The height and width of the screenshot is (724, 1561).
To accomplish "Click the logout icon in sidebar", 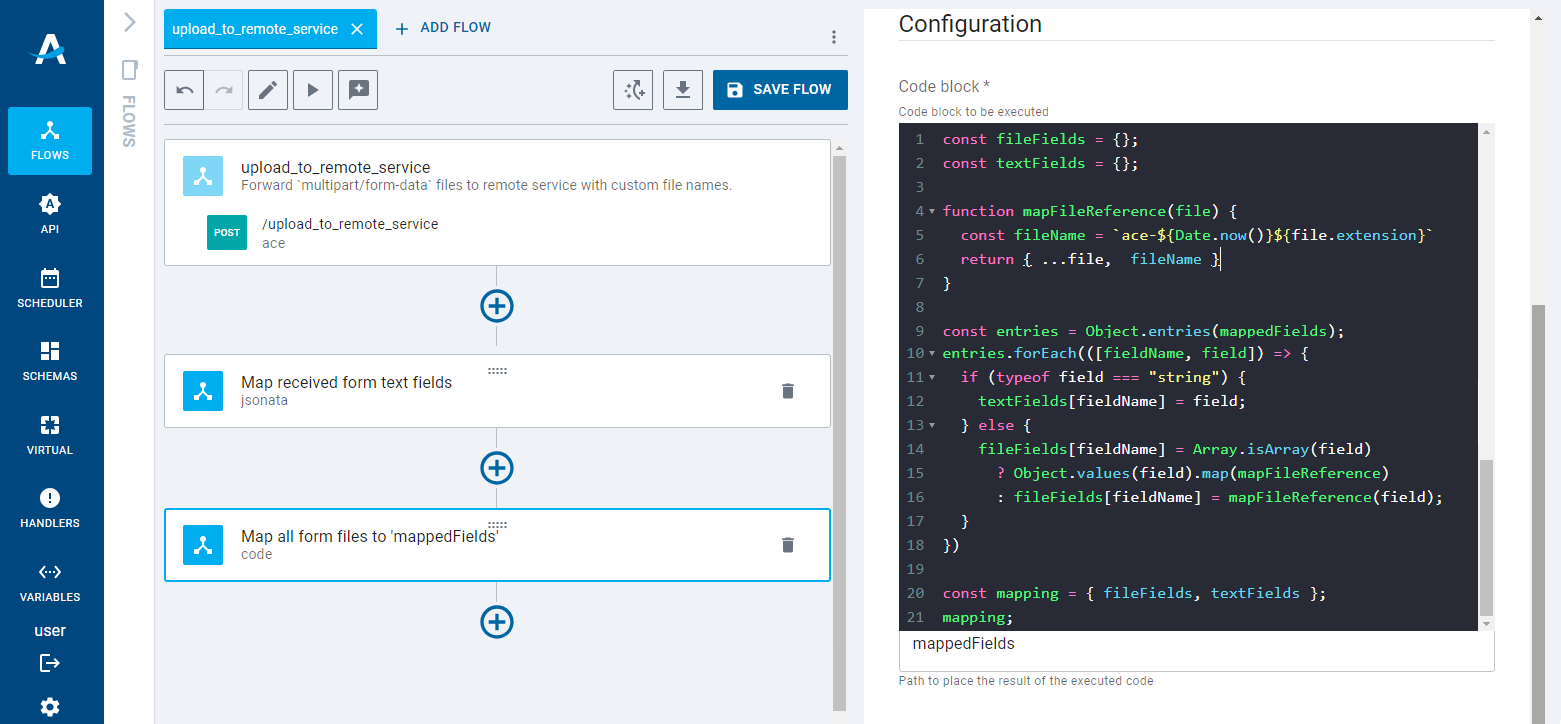I will pyautogui.click(x=50, y=663).
